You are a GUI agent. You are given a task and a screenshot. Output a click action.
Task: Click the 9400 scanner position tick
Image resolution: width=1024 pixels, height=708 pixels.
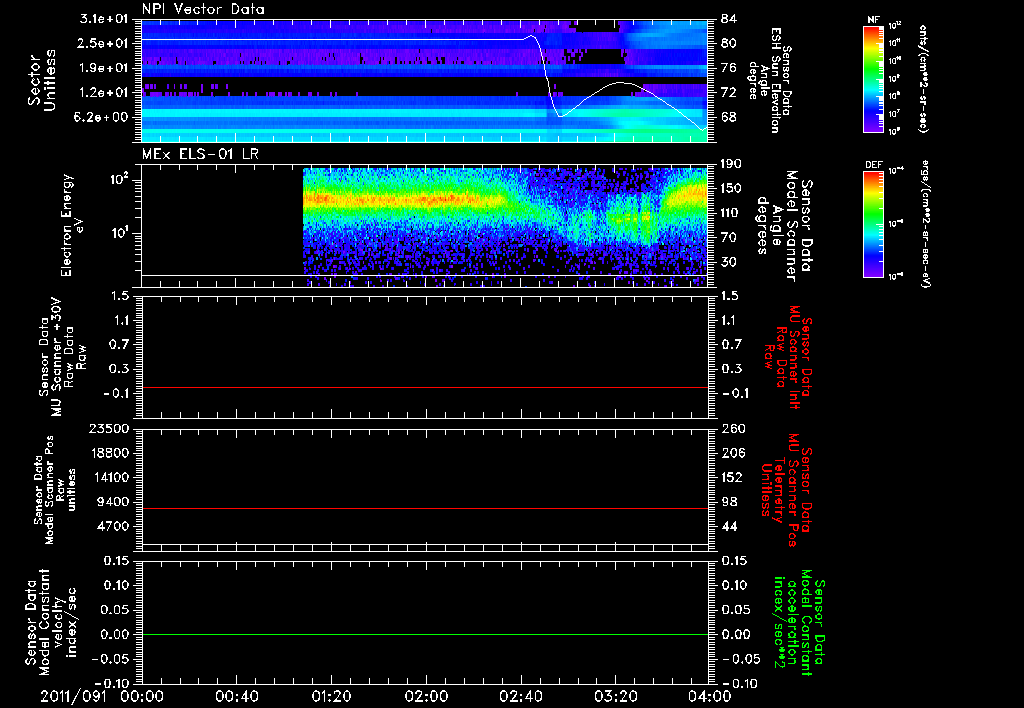coord(113,502)
